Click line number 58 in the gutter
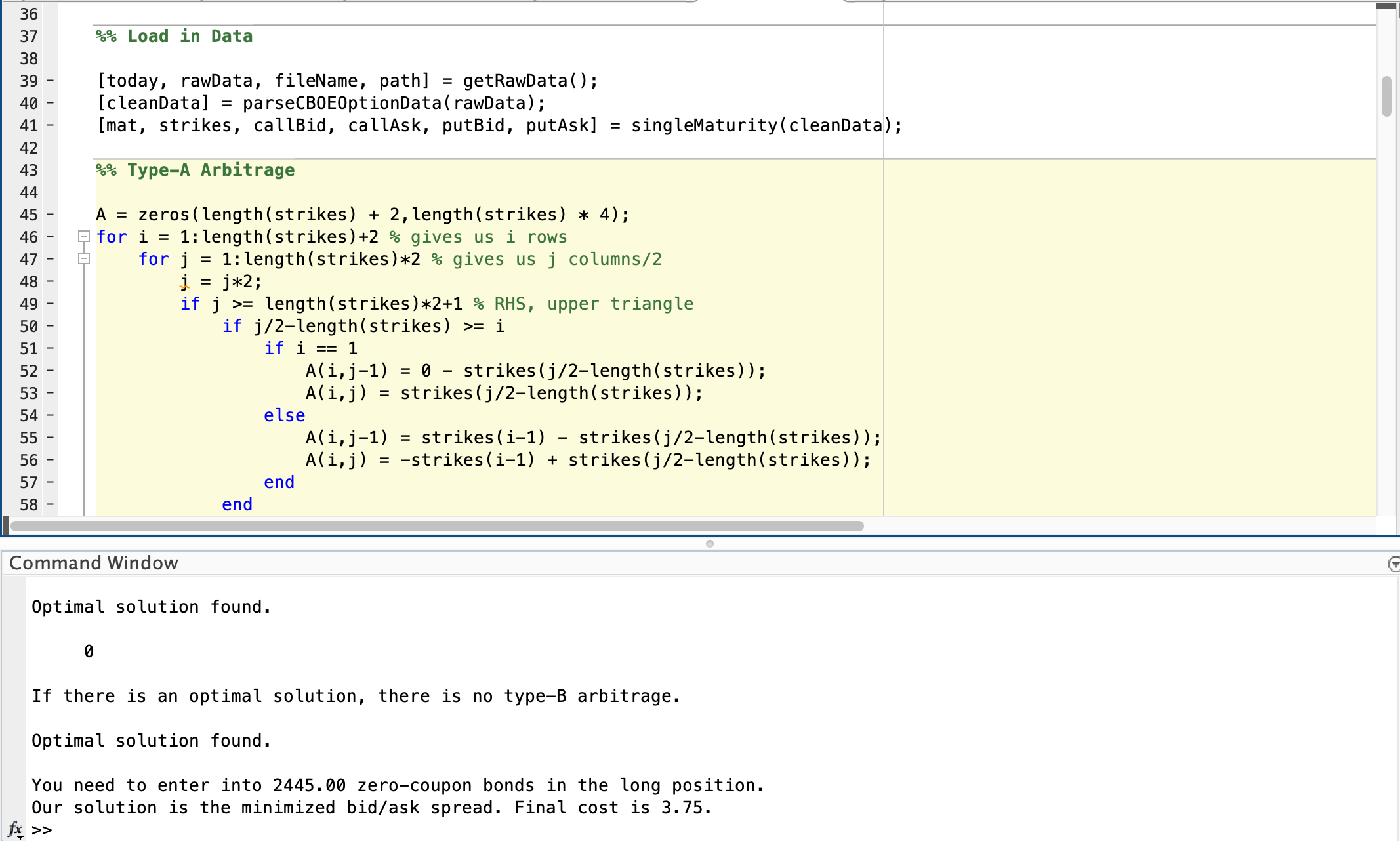The height and width of the screenshot is (841, 1400). tap(29, 504)
